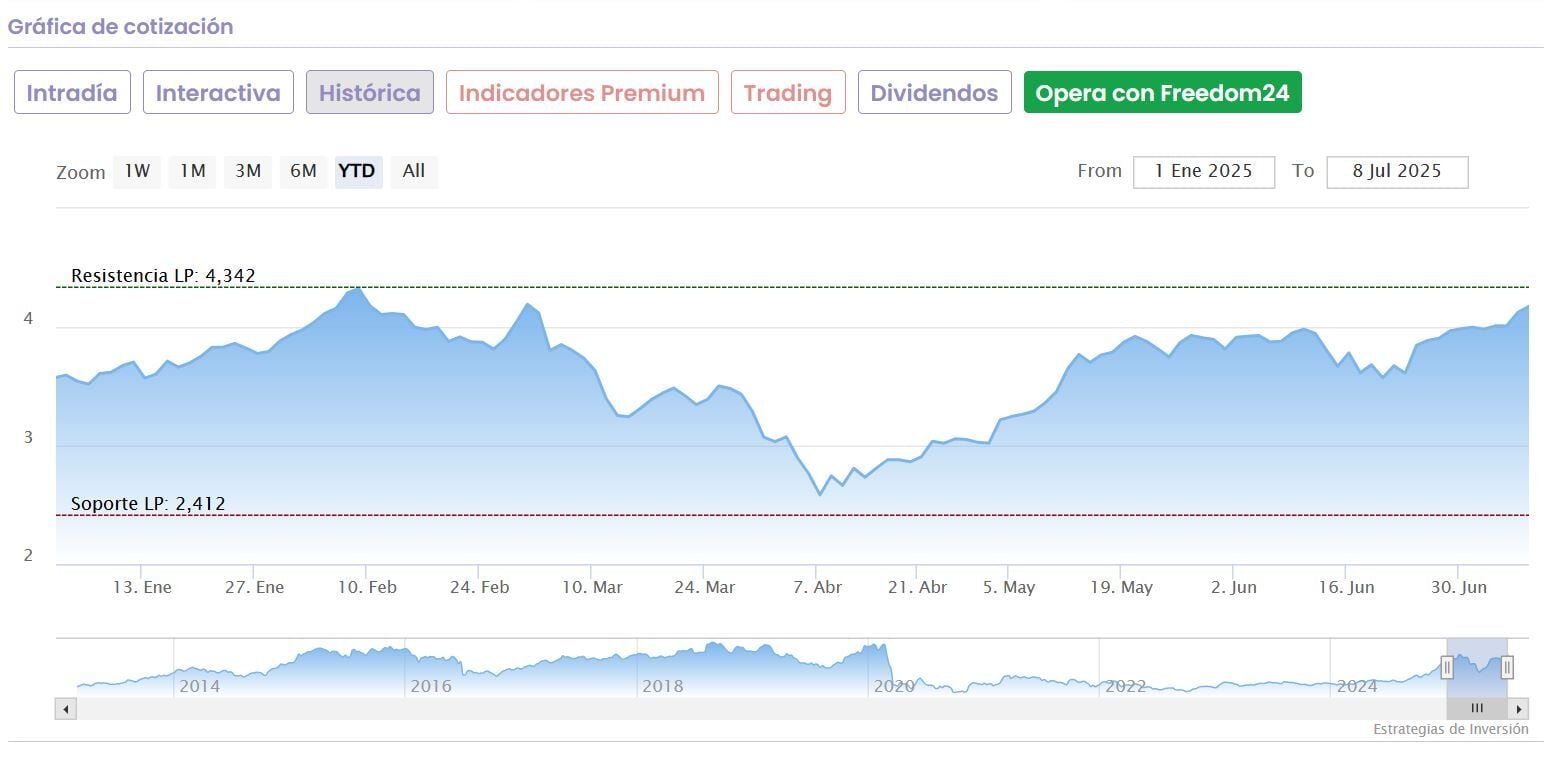The image size is (1548, 760).
Task: Select the Histórica tab
Action: [x=370, y=93]
